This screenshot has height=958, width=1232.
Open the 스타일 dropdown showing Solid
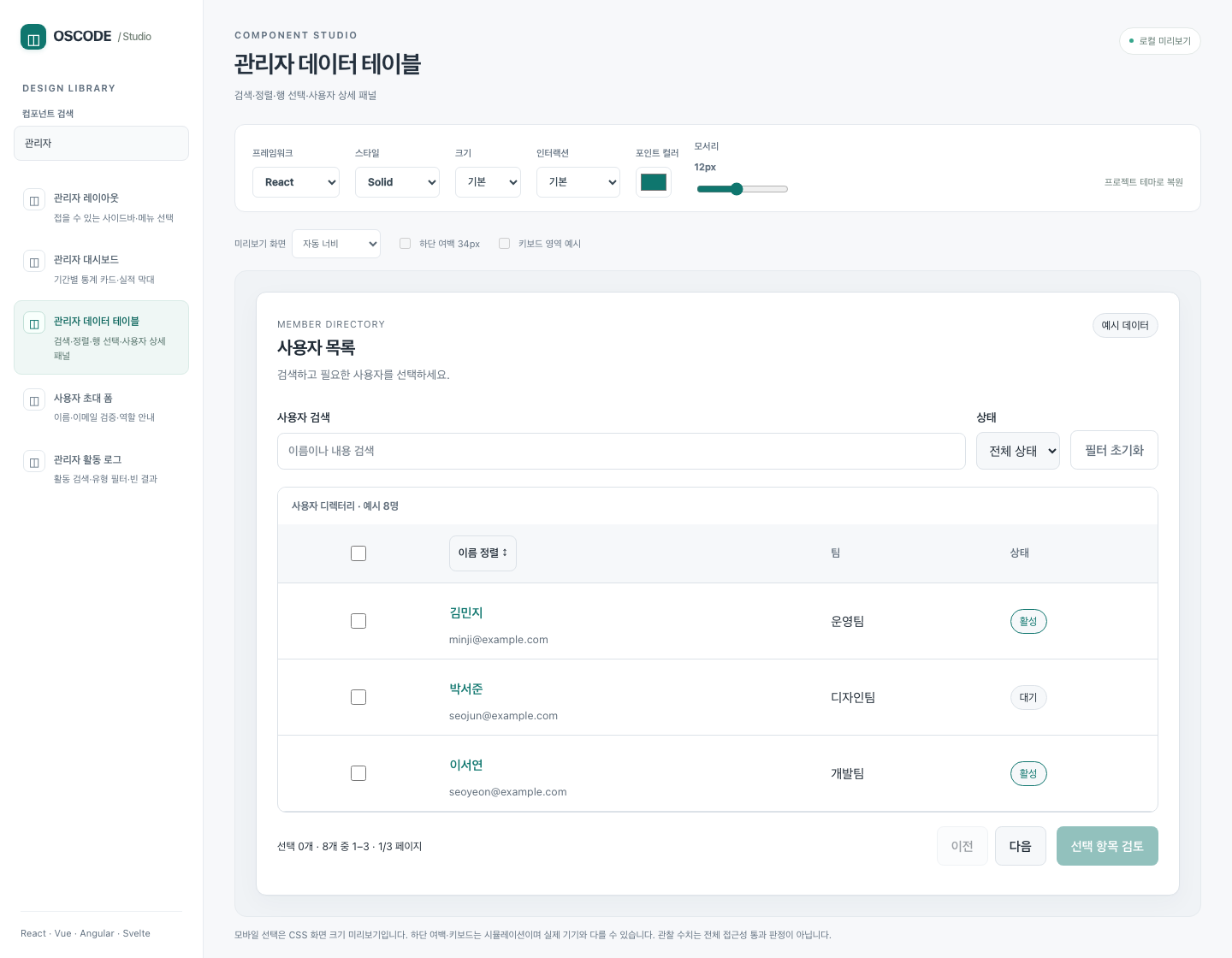pos(397,182)
